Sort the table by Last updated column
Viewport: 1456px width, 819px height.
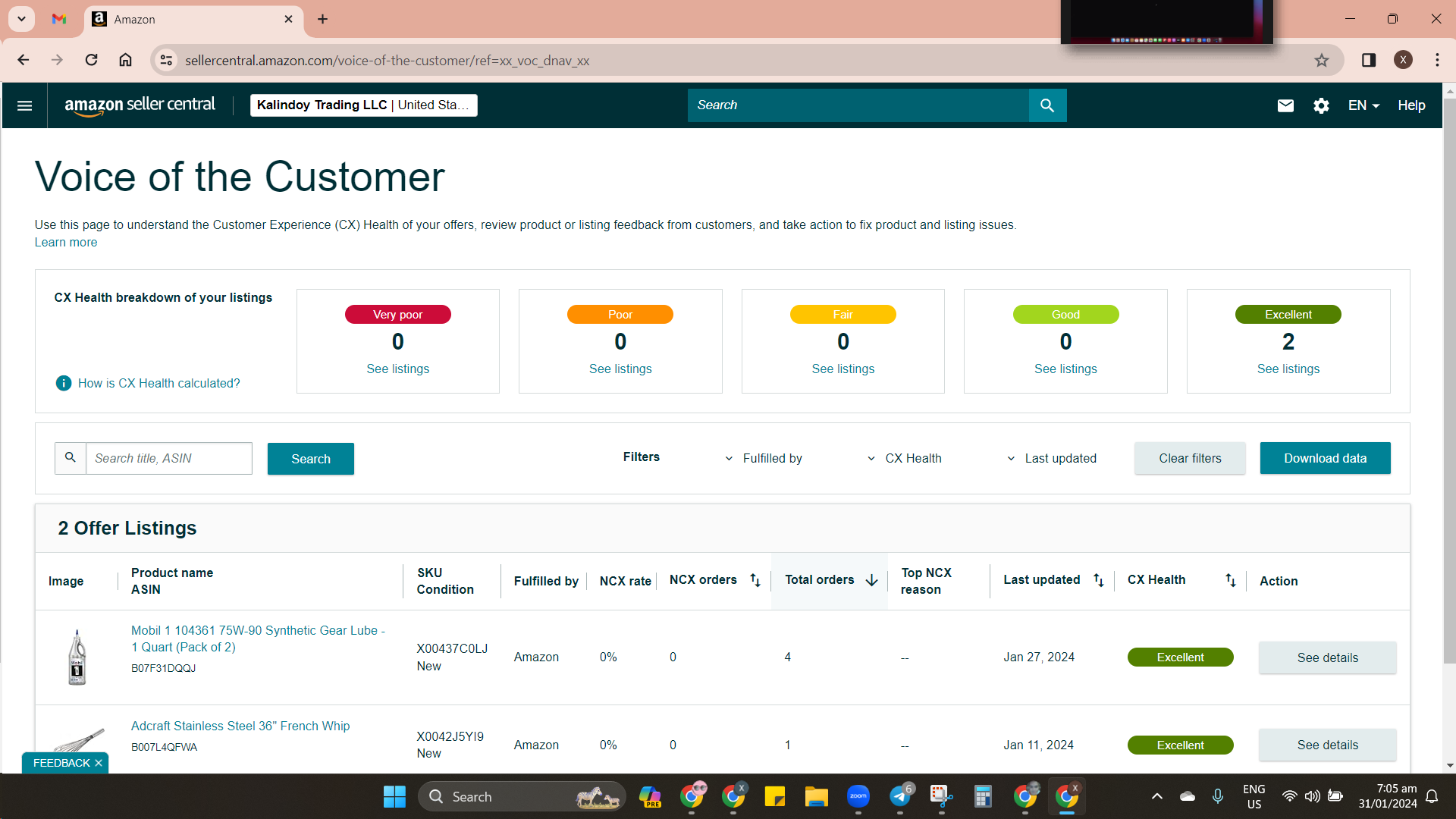click(x=1098, y=580)
